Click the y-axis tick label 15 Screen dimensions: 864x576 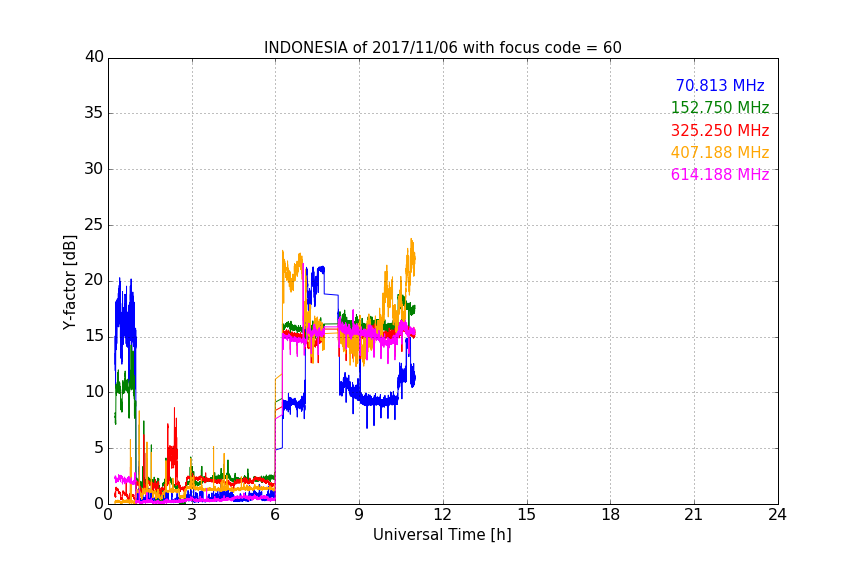coord(94,336)
